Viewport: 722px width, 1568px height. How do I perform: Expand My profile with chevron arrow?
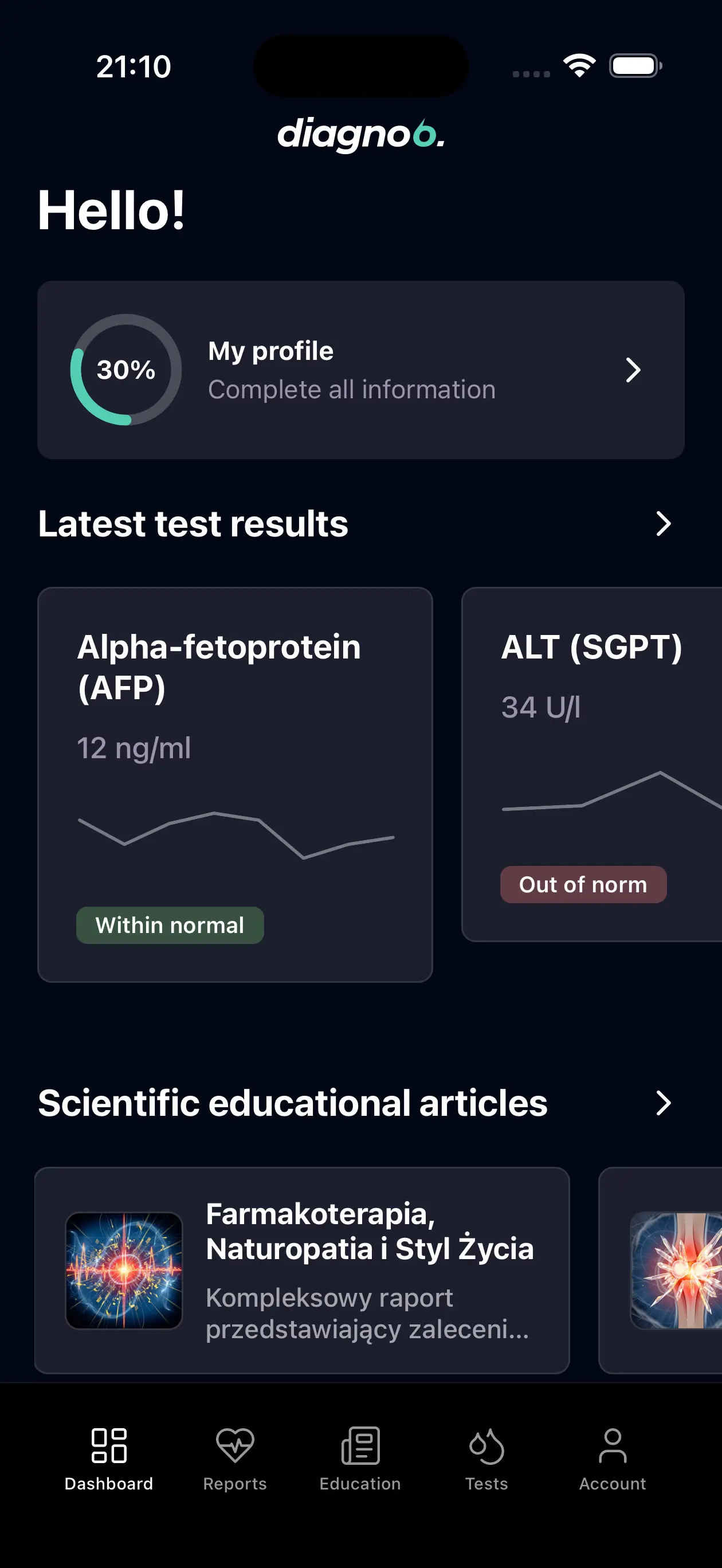coord(633,370)
